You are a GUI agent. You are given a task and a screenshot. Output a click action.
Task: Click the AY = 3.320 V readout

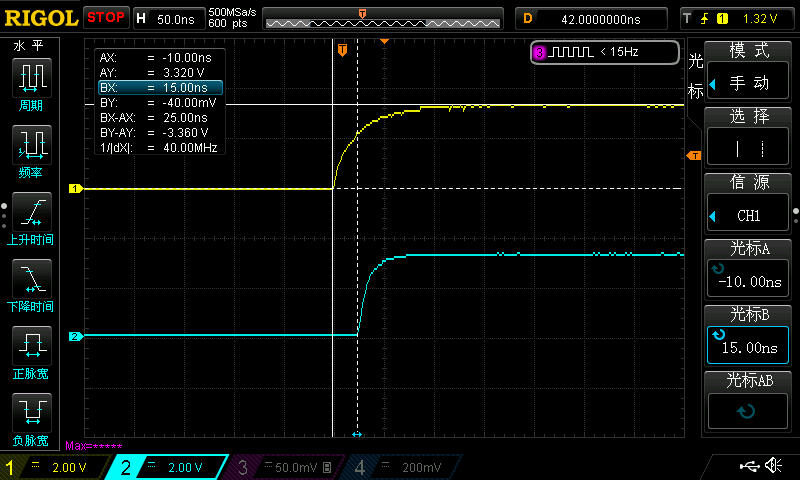coord(152,72)
